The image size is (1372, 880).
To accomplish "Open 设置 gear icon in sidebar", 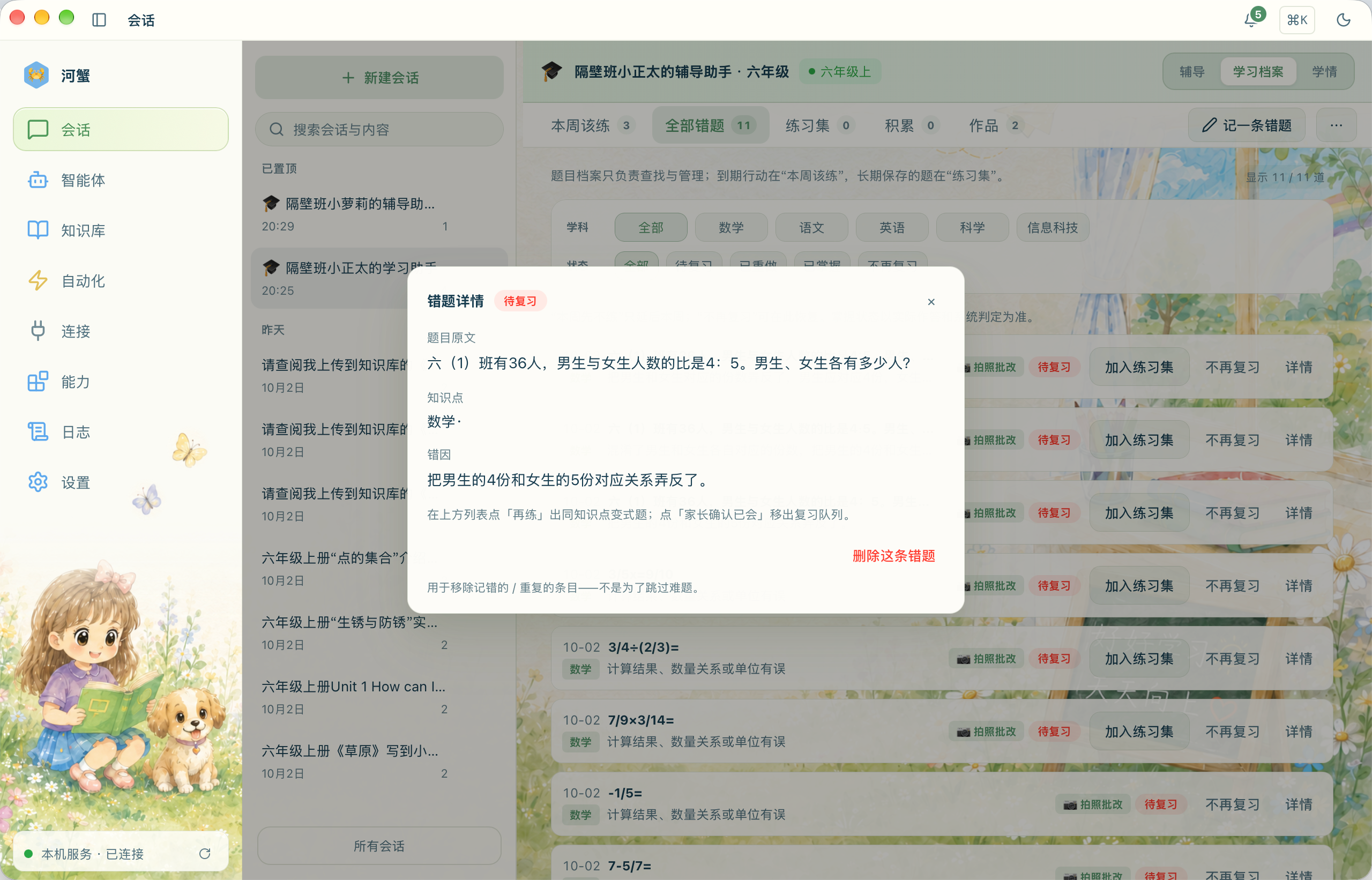I will 38,482.
